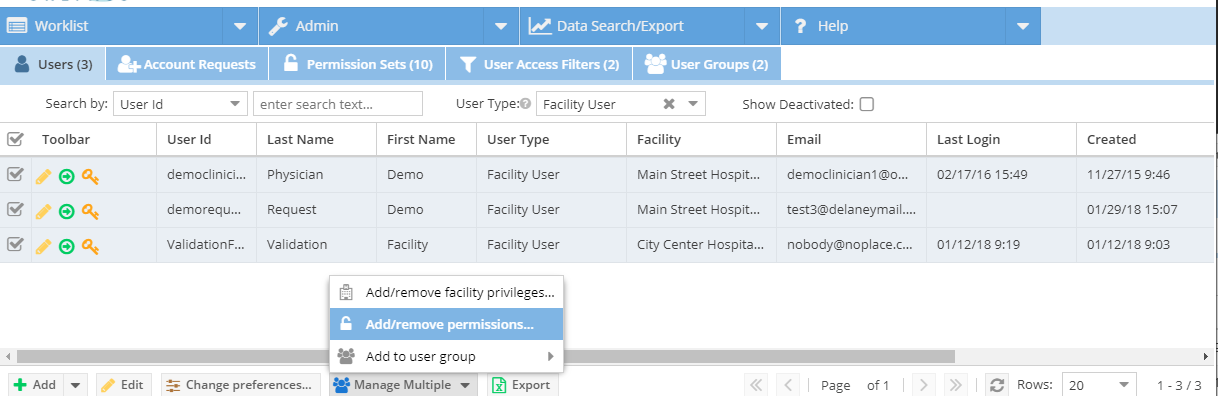
Task: Select Add/remove permissions menu item
Action: 446,324
